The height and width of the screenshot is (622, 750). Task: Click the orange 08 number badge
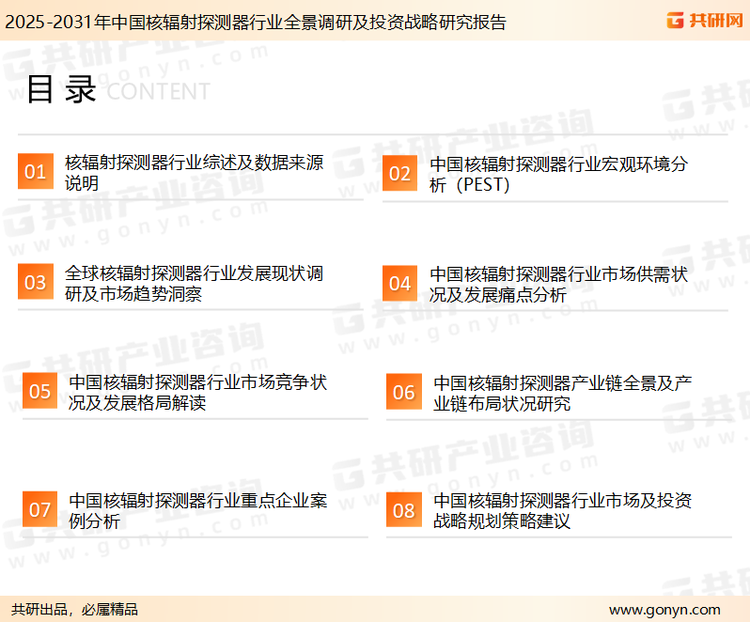(404, 510)
